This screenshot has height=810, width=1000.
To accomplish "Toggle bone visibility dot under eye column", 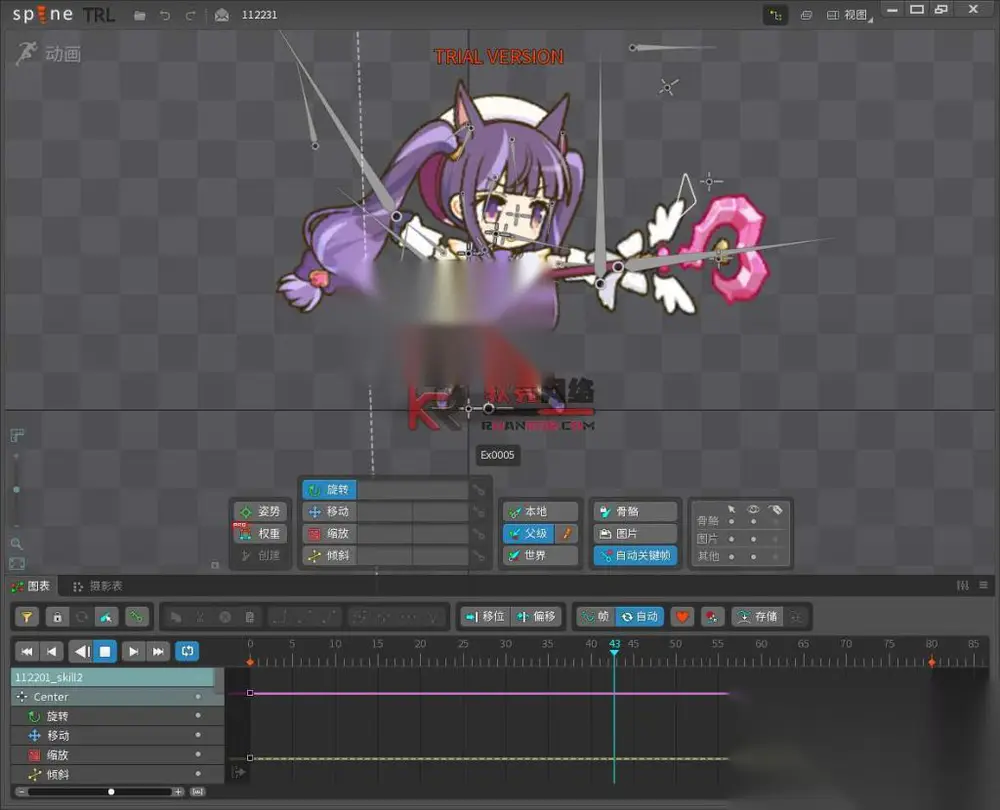I will click(x=753, y=522).
